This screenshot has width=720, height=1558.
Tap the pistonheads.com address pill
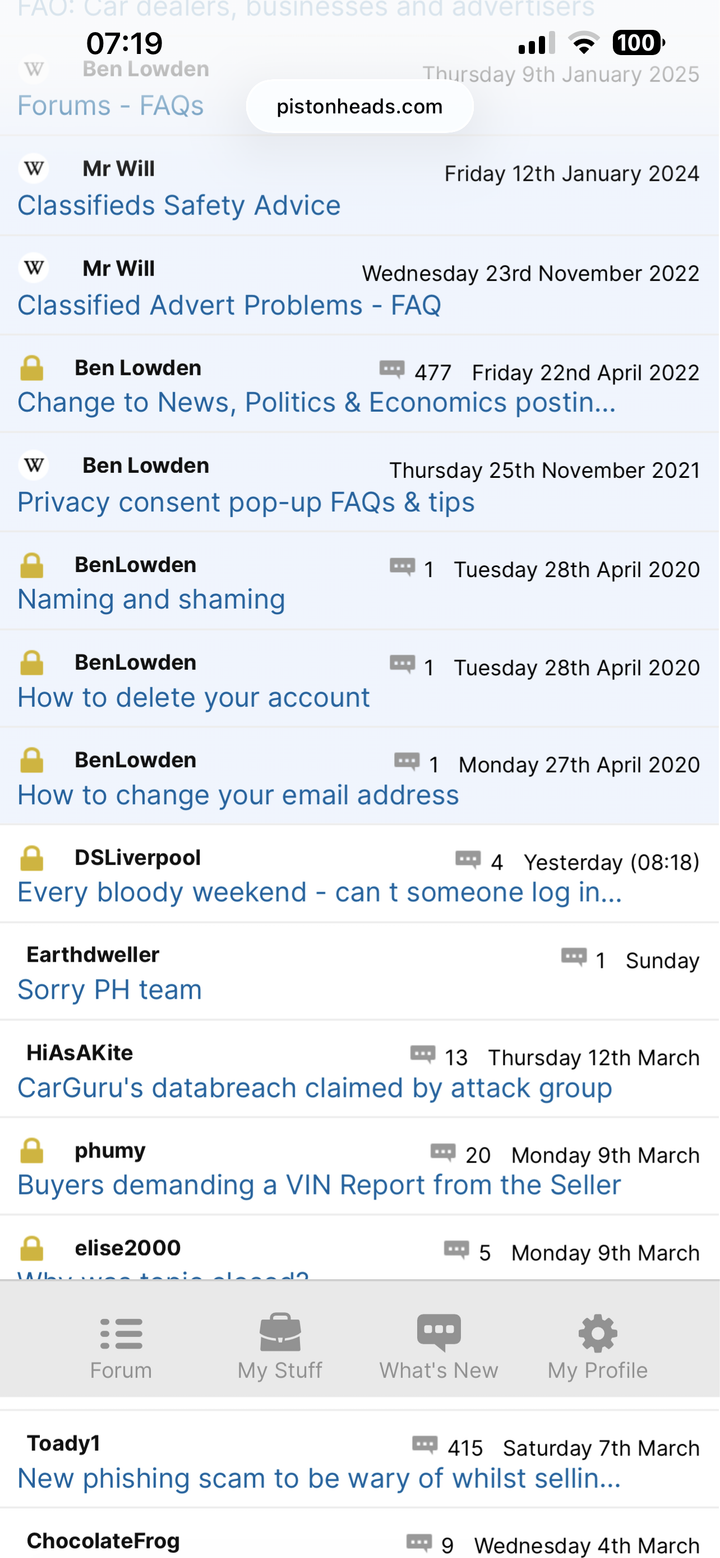tap(359, 107)
